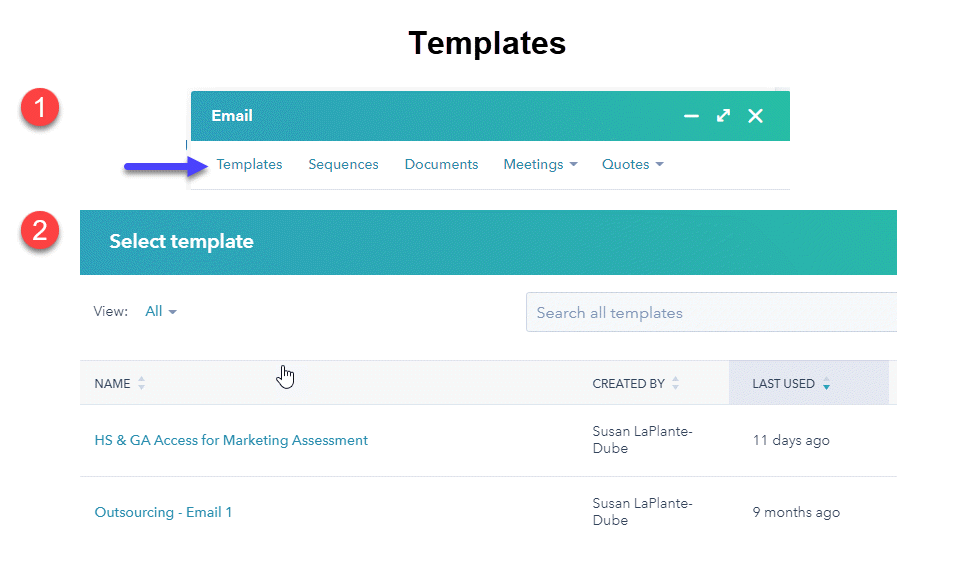Screen dimensions: 977x562
Task: Open the Documents tab
Action: pos(441,164)
